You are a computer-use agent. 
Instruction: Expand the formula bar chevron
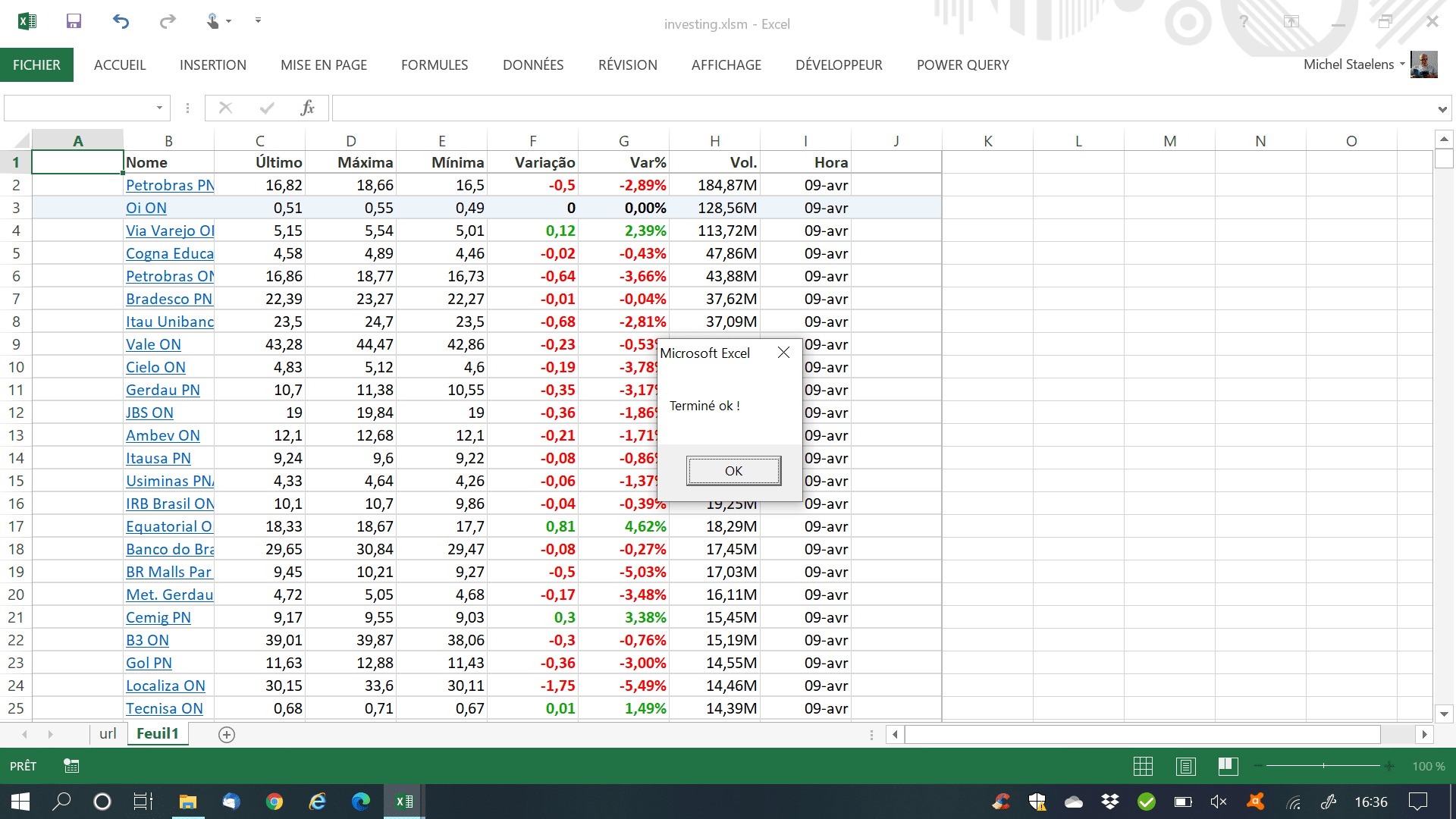coord(1442,110)
